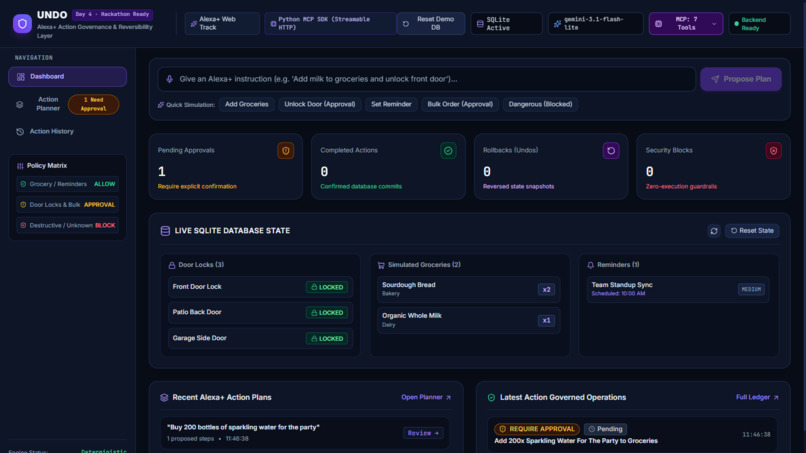Click the Quick Simulation sparkle icon
This screenshot has height=453, width=806.
click(161, 105)
